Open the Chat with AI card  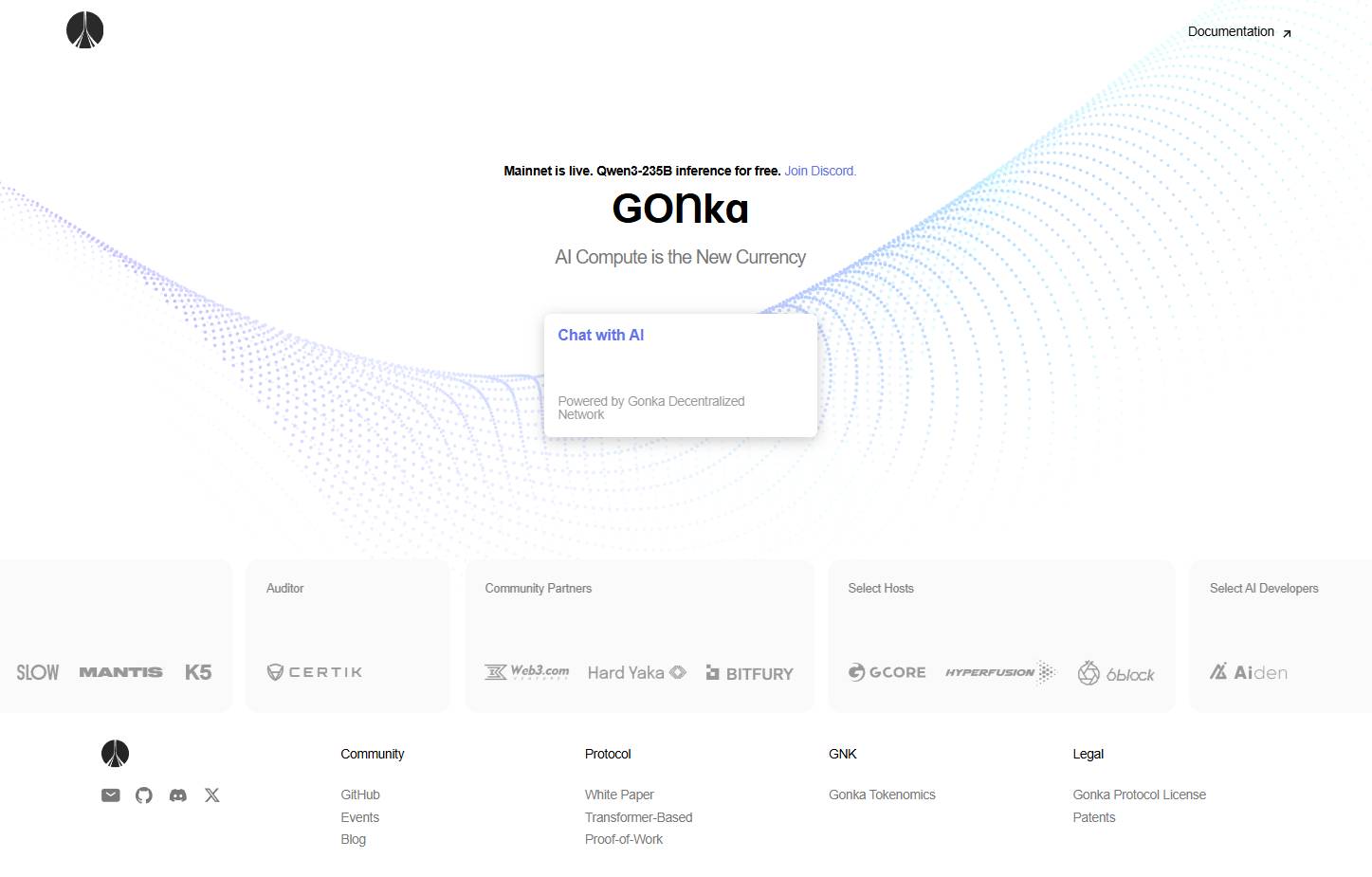click(x=680, y=375)
